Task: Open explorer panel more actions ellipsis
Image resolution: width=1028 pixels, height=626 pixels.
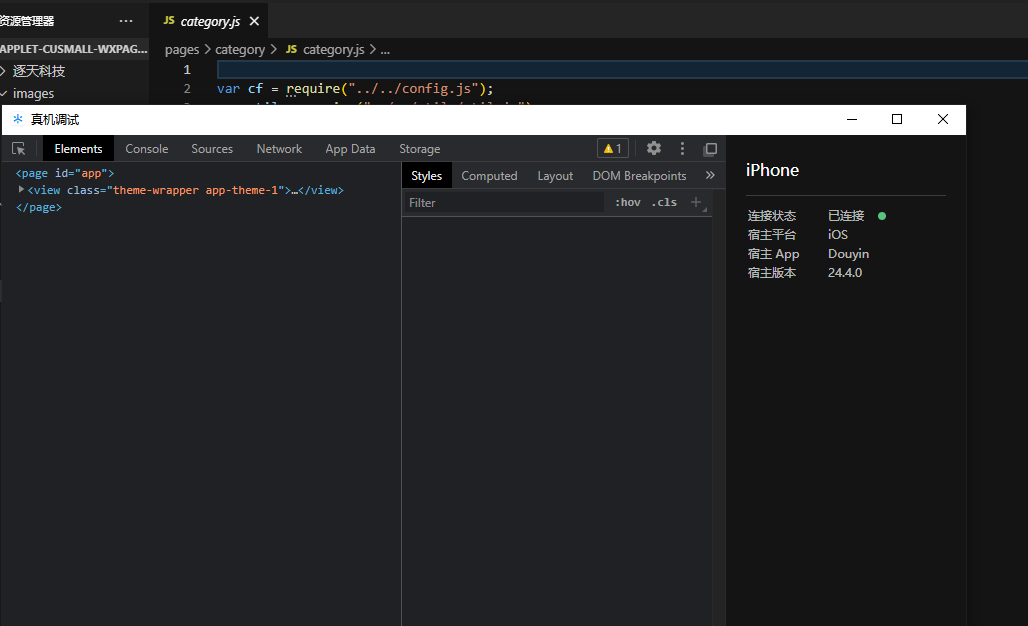Action: pyautogui.click(x=125, y=21)
